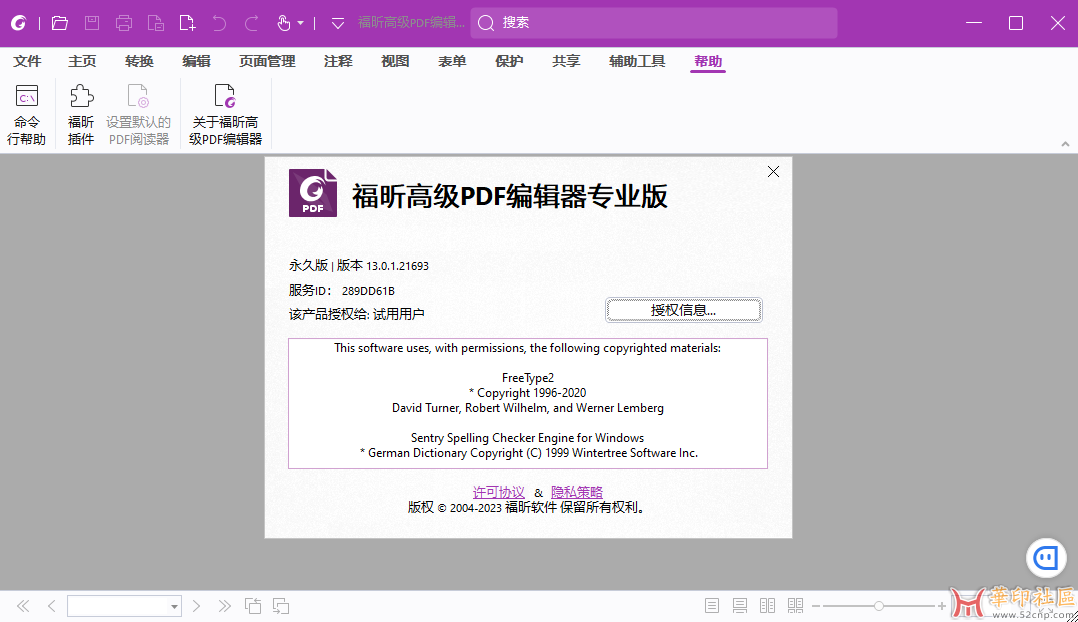Switch to the 页面管理 tab

267,61
